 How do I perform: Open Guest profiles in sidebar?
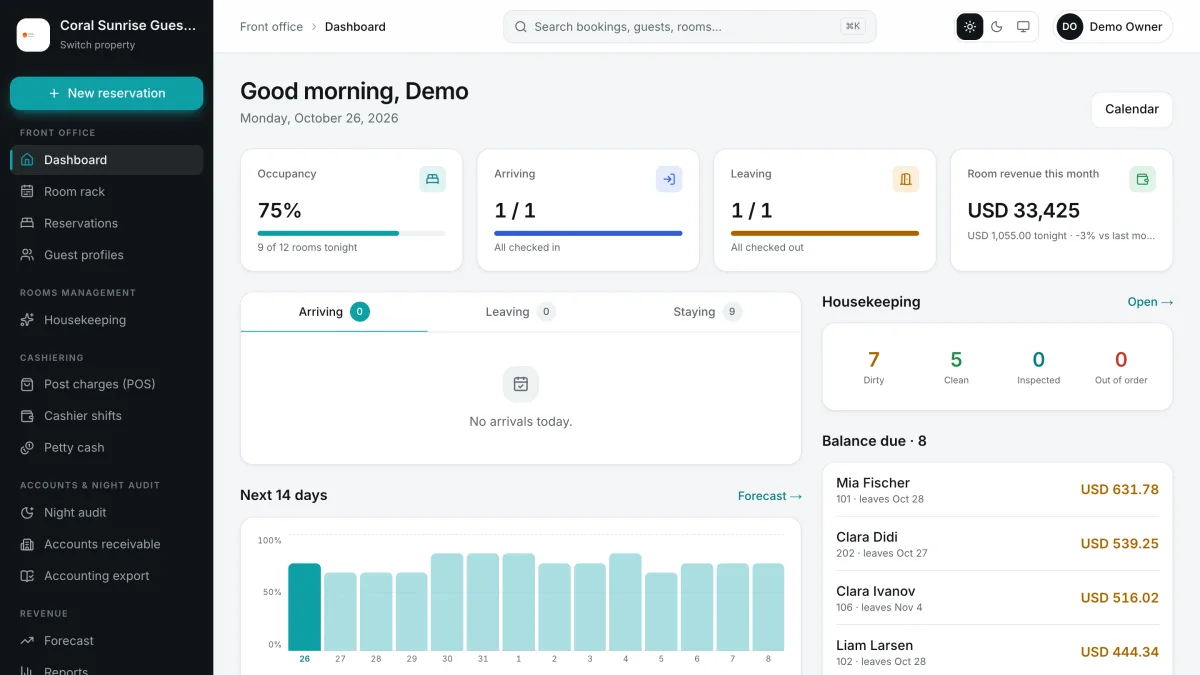[x=107, y=255]
